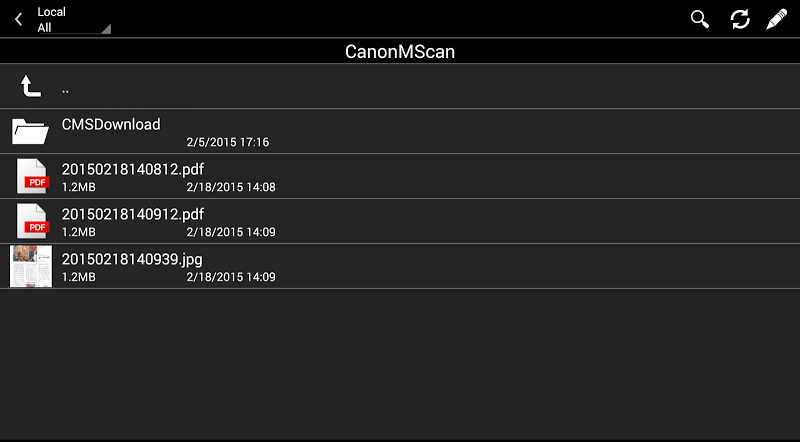Click the CanonMScan title header
This screenshot has width=800, height=442.
tap(399, 51)
